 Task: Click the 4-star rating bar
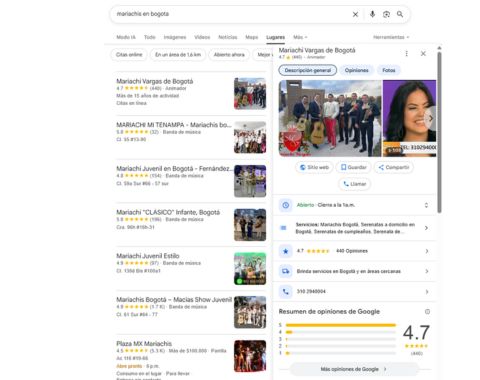click(341, 332)
